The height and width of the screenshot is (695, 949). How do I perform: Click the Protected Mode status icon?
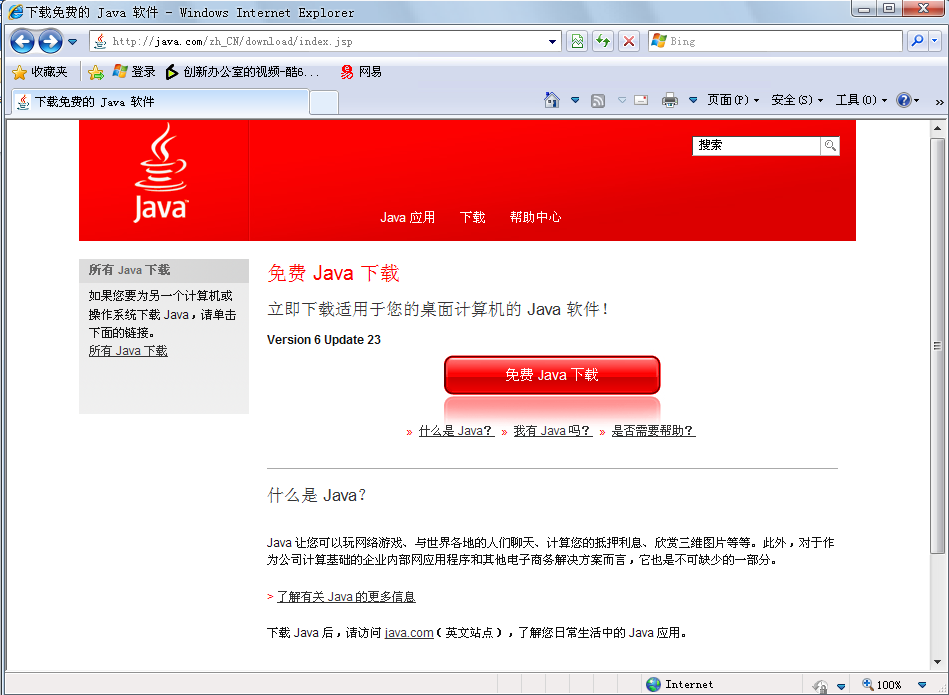pyautogui.click(x=820, y=685)
